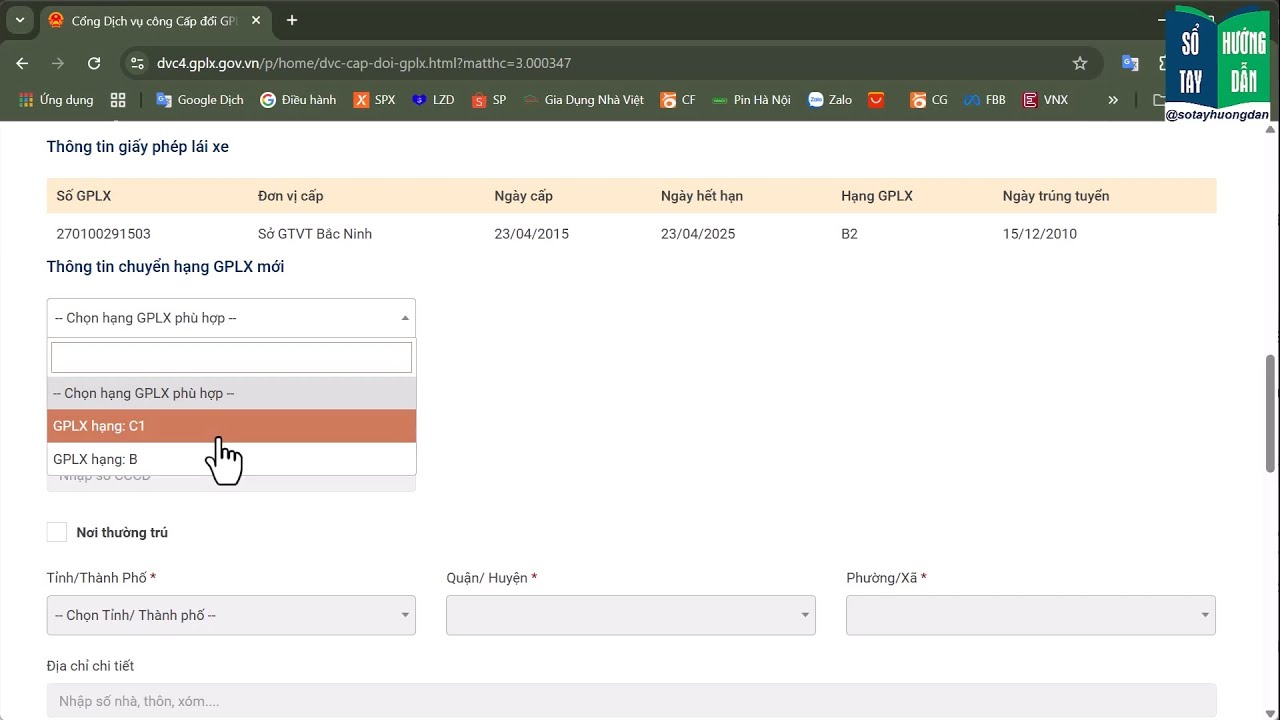This screenshot has width=1280, height=720.
Task: Click the Địa chỉ chi tiết input field
Action: [x=631, y=701]
